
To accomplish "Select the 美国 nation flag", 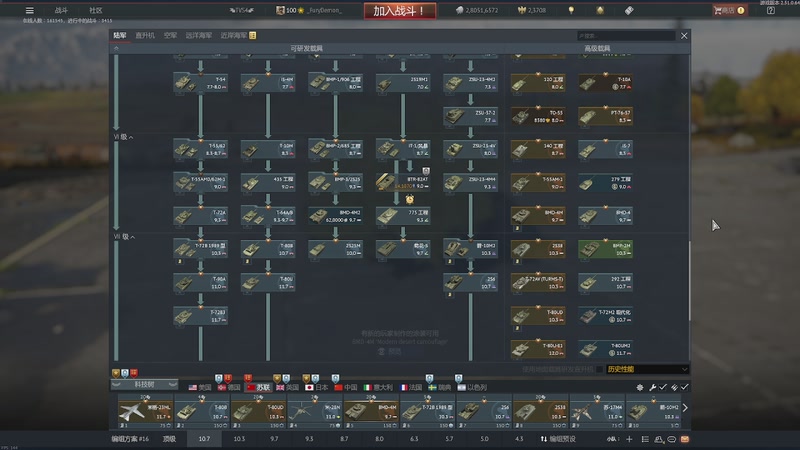I will pos(199,388).
